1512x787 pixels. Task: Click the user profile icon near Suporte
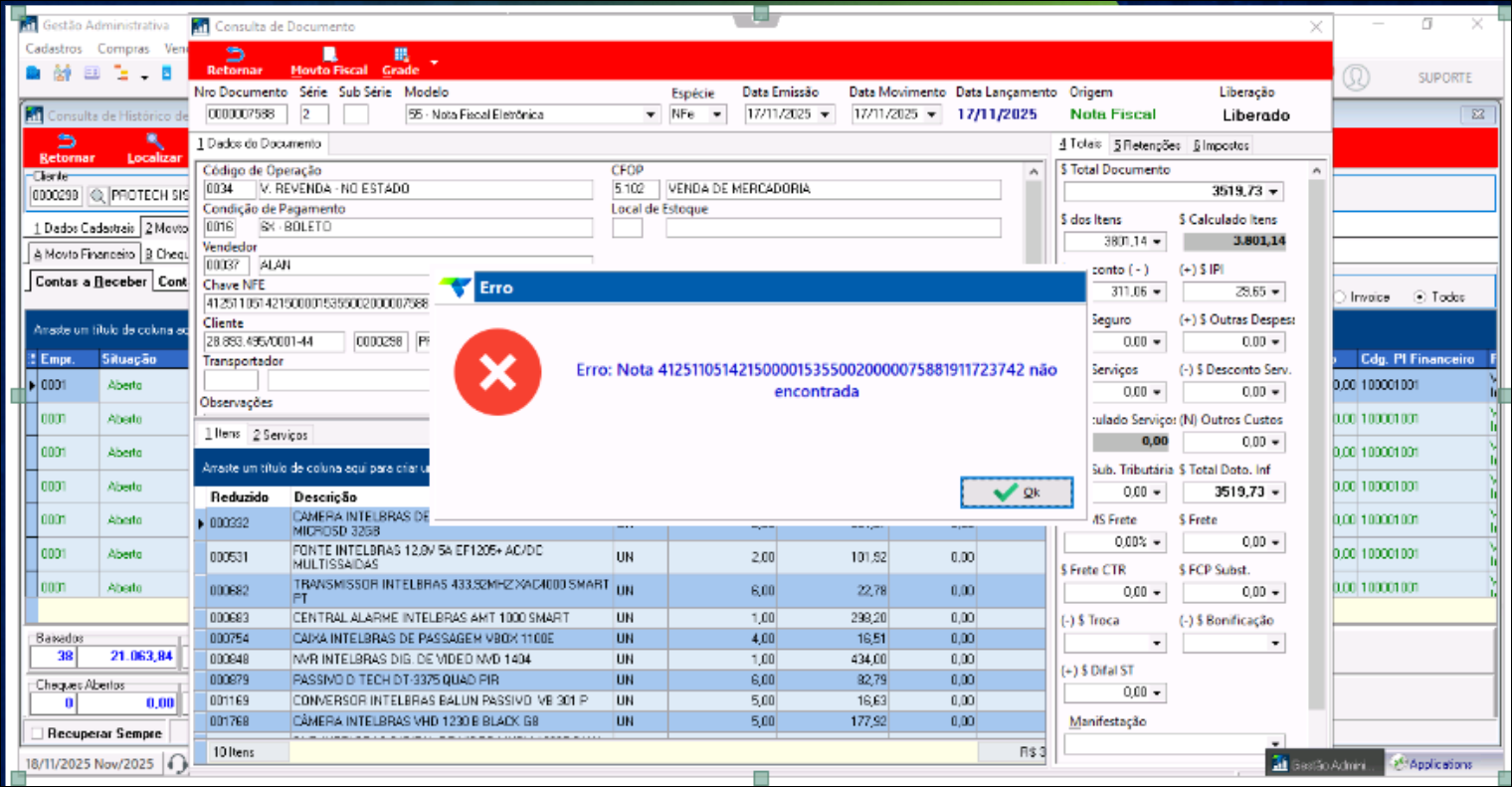pos(1356,78)
